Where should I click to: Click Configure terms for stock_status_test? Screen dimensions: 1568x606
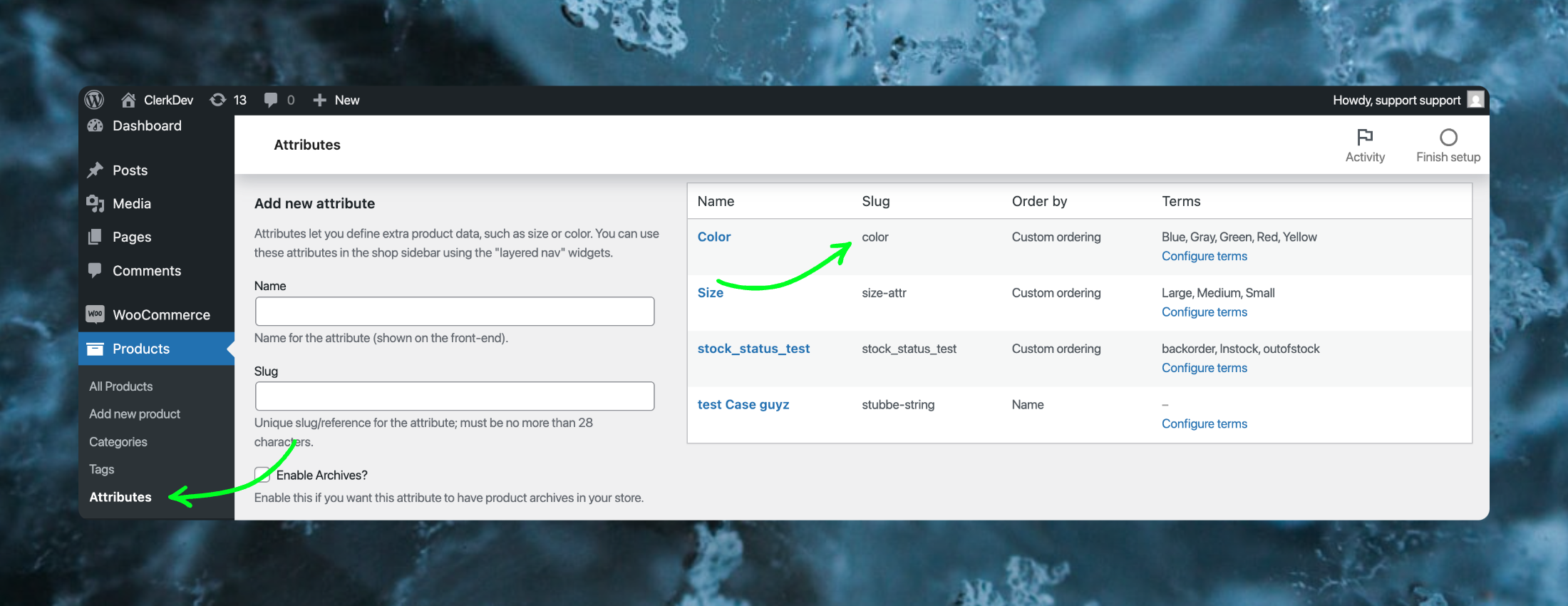click(1204, 368)
